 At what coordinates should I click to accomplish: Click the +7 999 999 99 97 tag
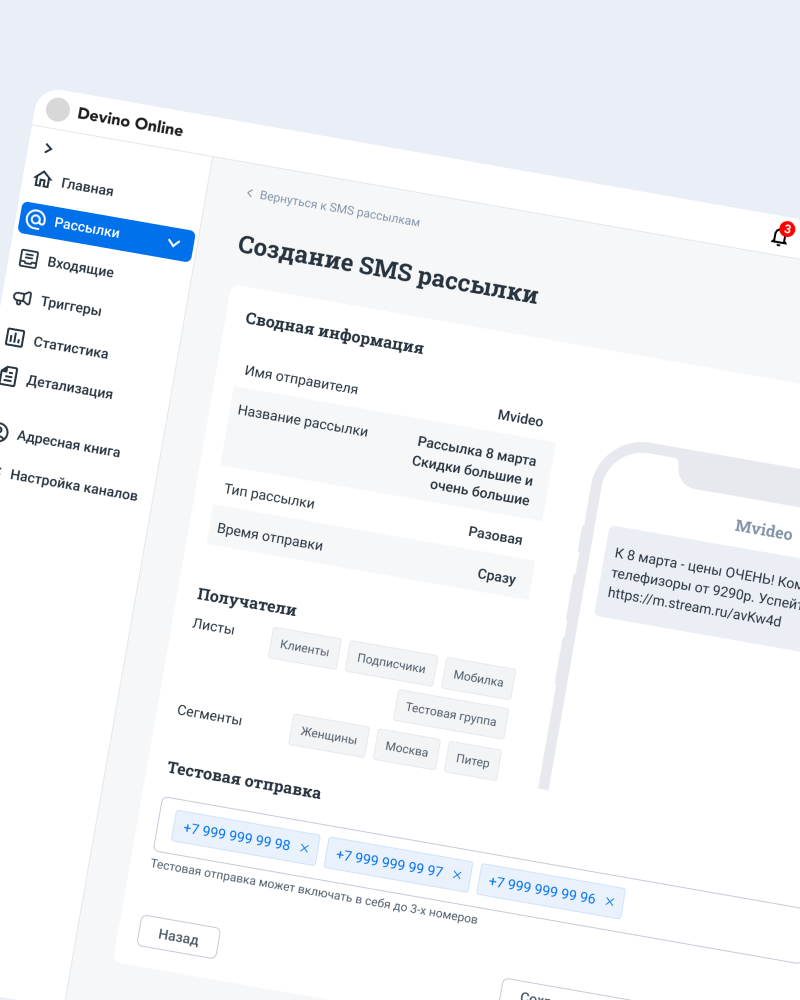pos(399,865)
